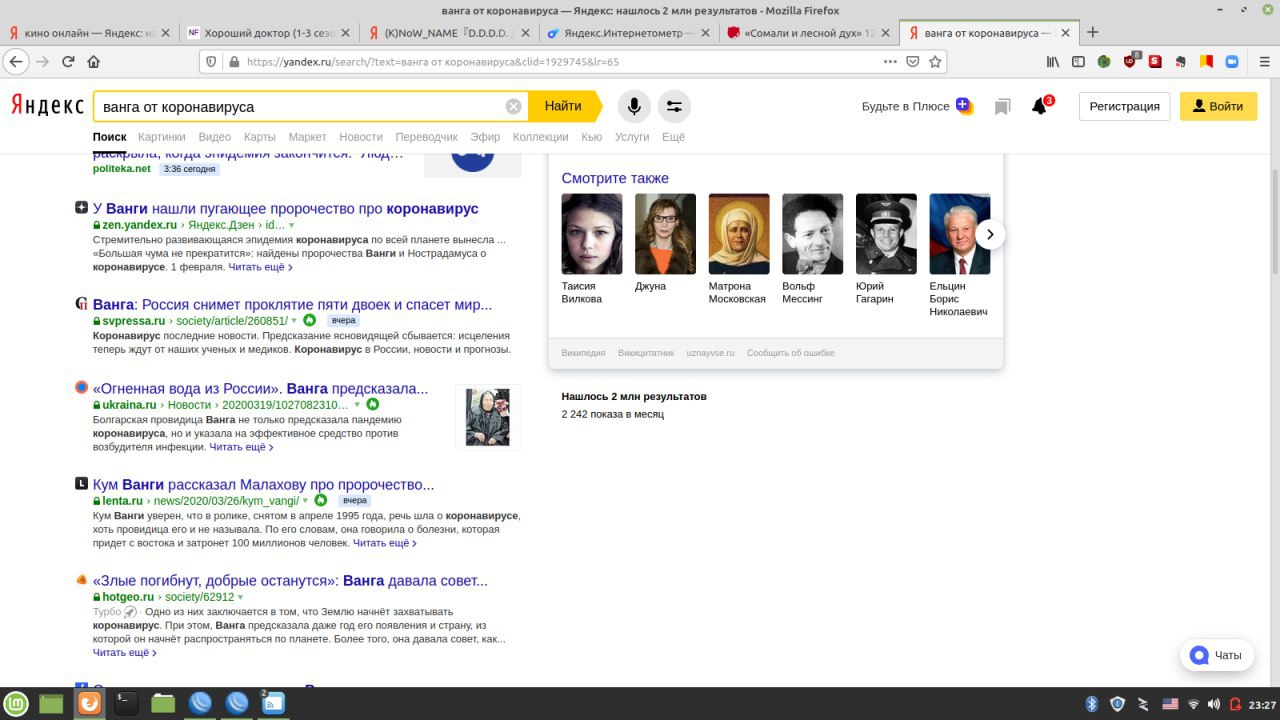Open the Firefox home page

pyautogui.click(x=94, y=61)
